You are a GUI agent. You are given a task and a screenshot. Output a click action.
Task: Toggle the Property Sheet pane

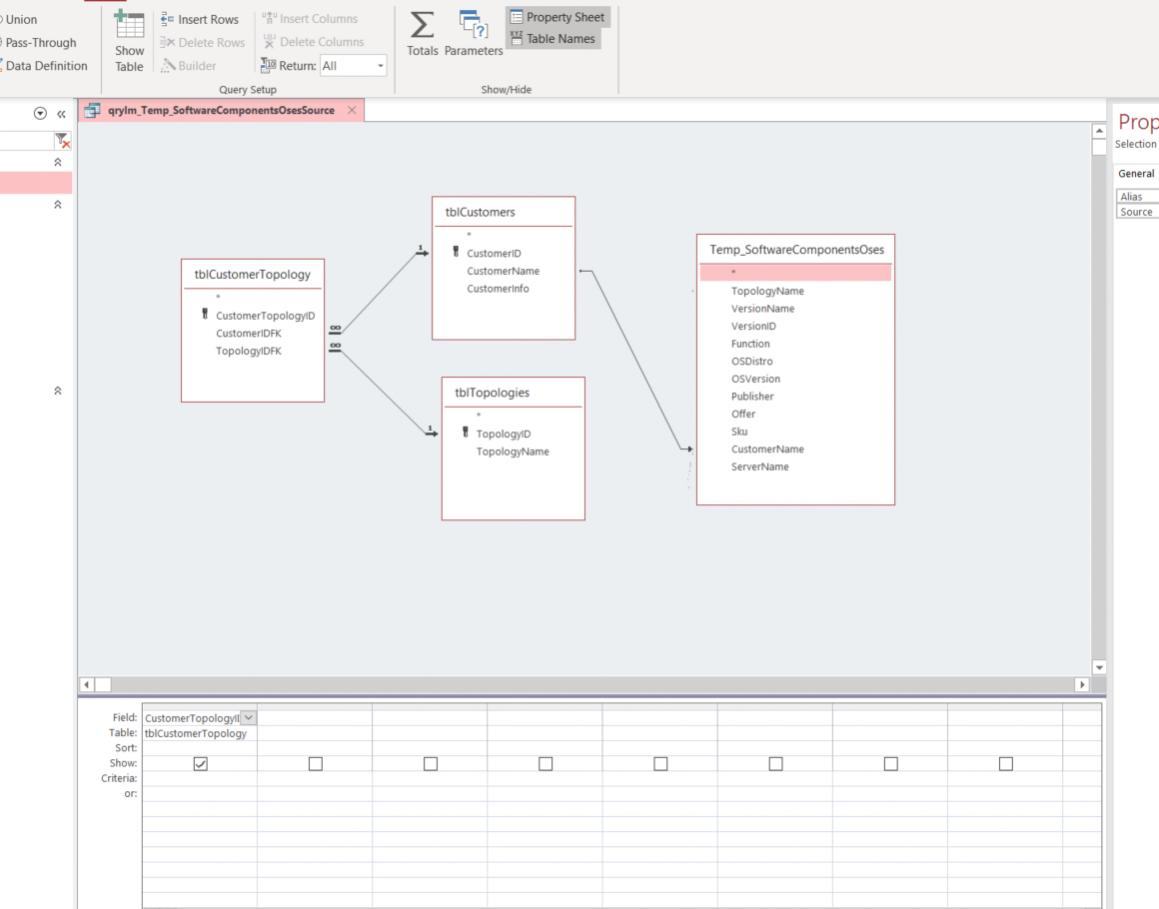(x=557, y=17)
